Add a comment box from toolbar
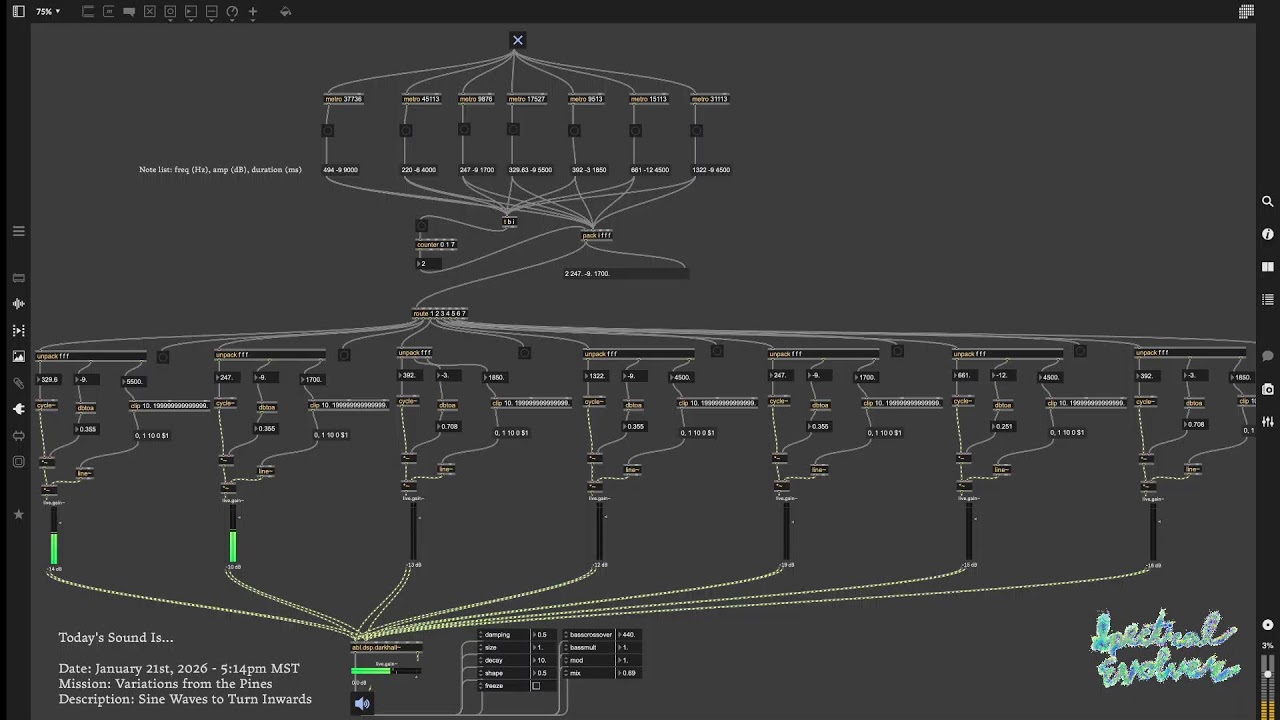Viewport: 1280px width, 720px height. tap(129, 12)
